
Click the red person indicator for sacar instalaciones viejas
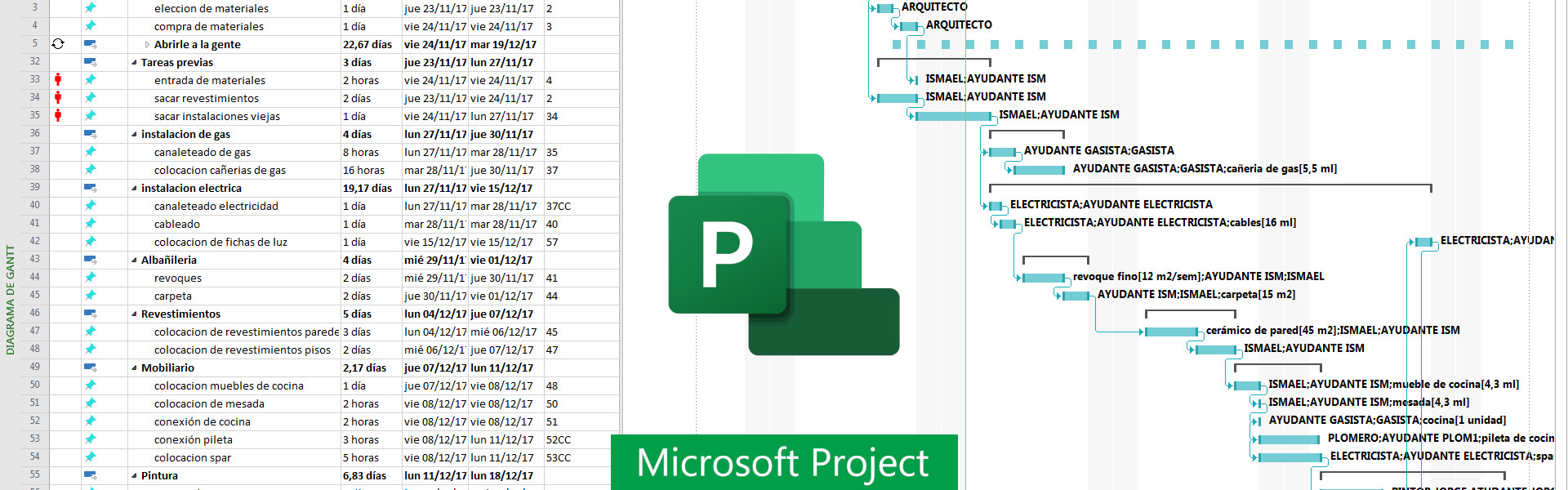tap(58, 116)
